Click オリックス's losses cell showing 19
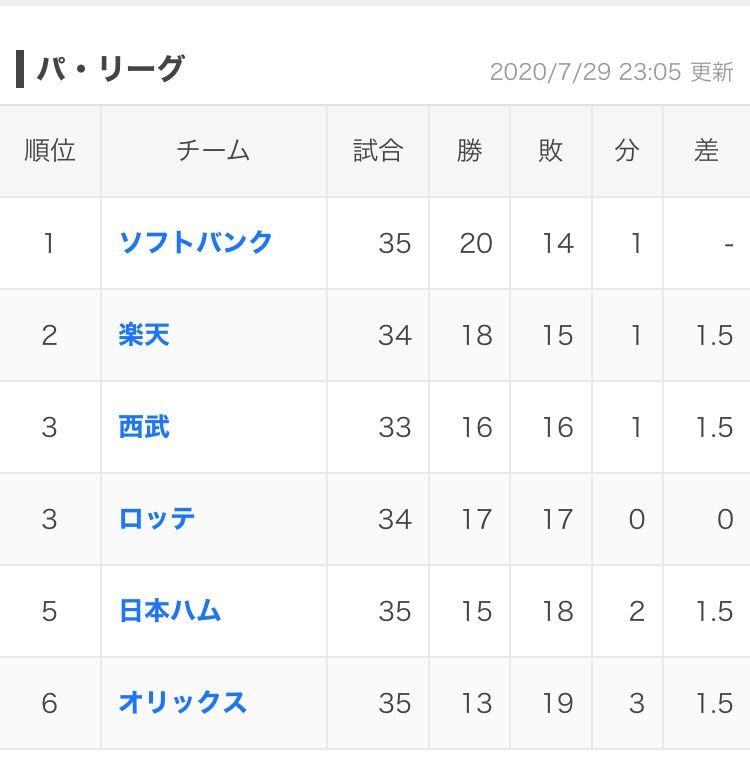 [557, 703]
